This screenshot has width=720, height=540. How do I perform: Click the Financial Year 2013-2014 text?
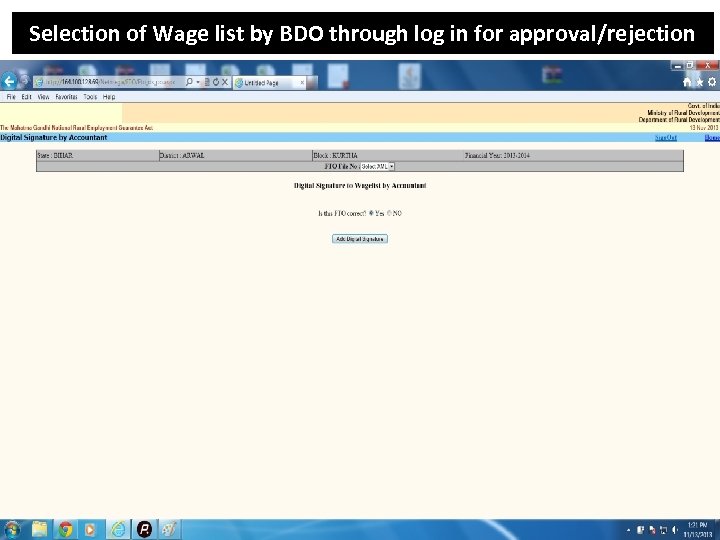(497, 155)
